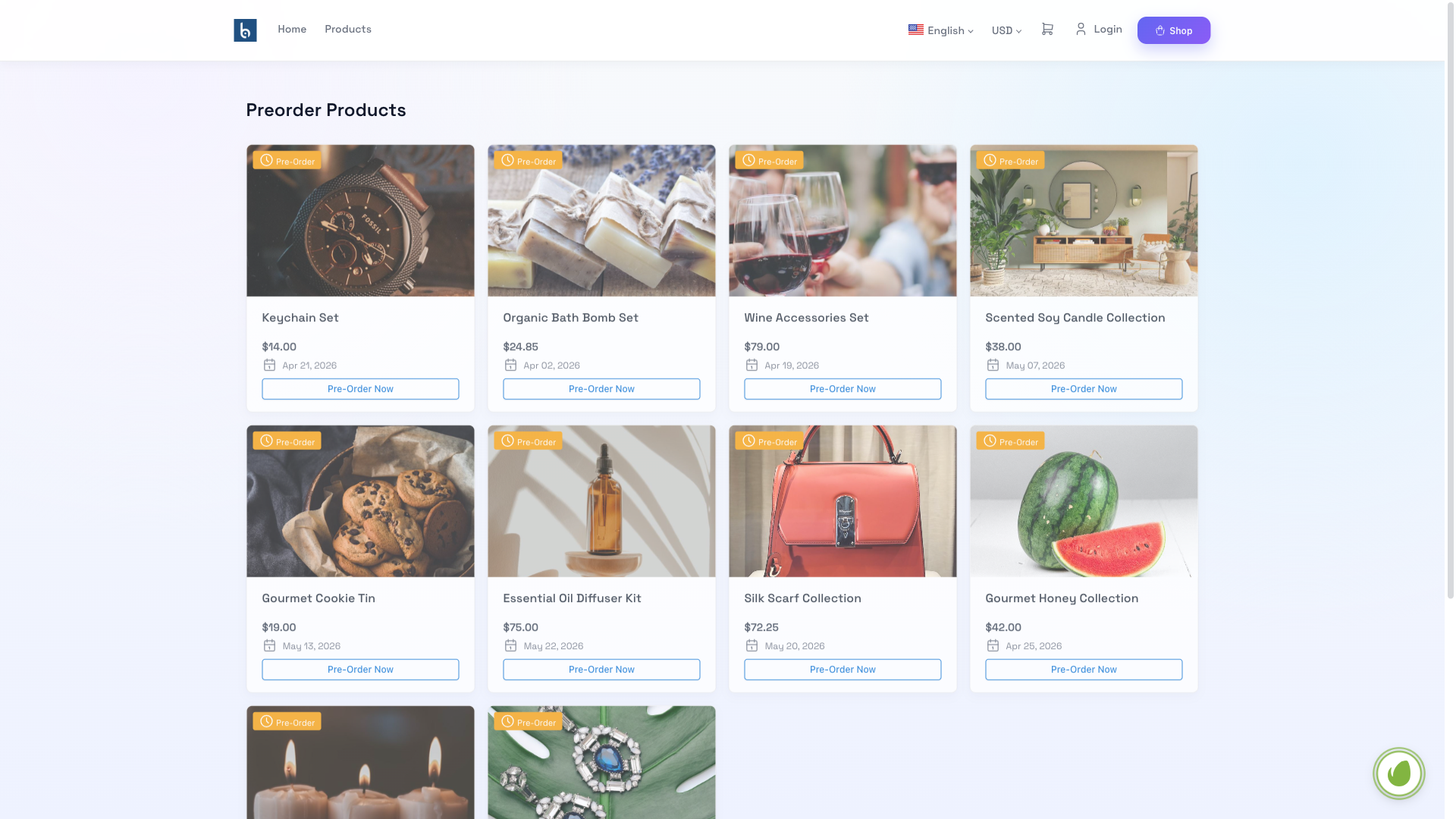Click the store logo icon
1456x819 pixels.
(x=245, y=30)
